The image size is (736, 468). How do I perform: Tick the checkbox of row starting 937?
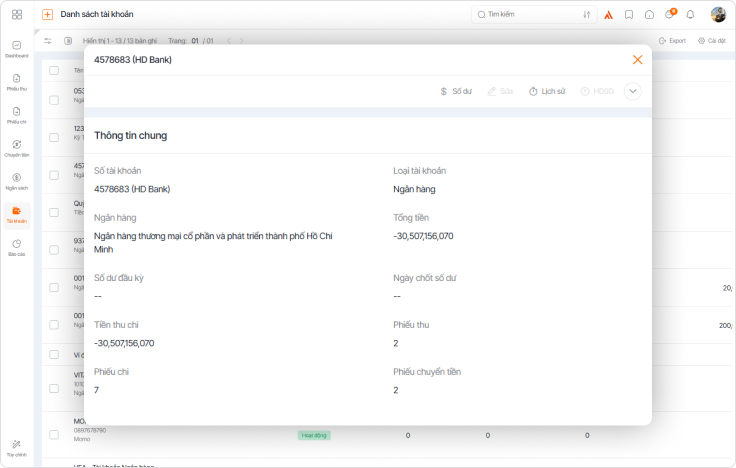[x=54, y=250]
